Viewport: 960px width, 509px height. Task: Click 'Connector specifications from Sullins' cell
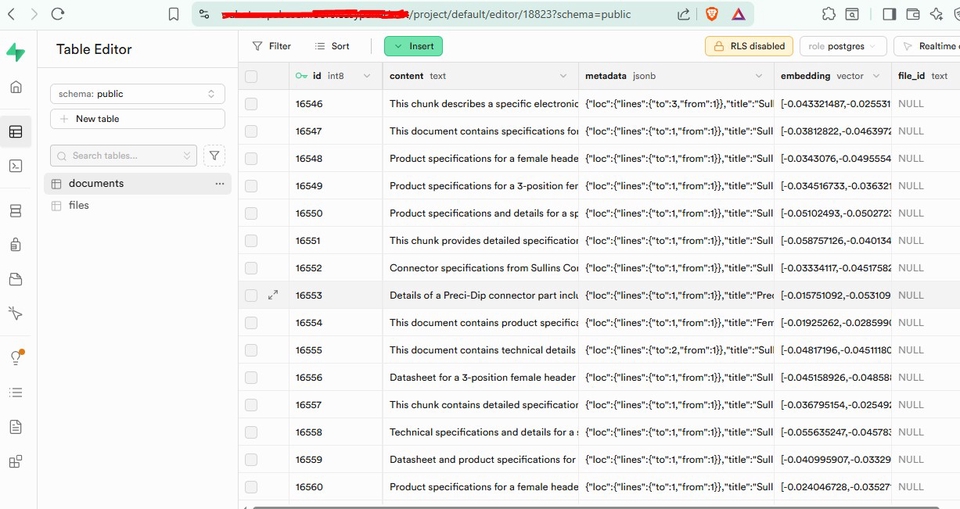[481, 268]
